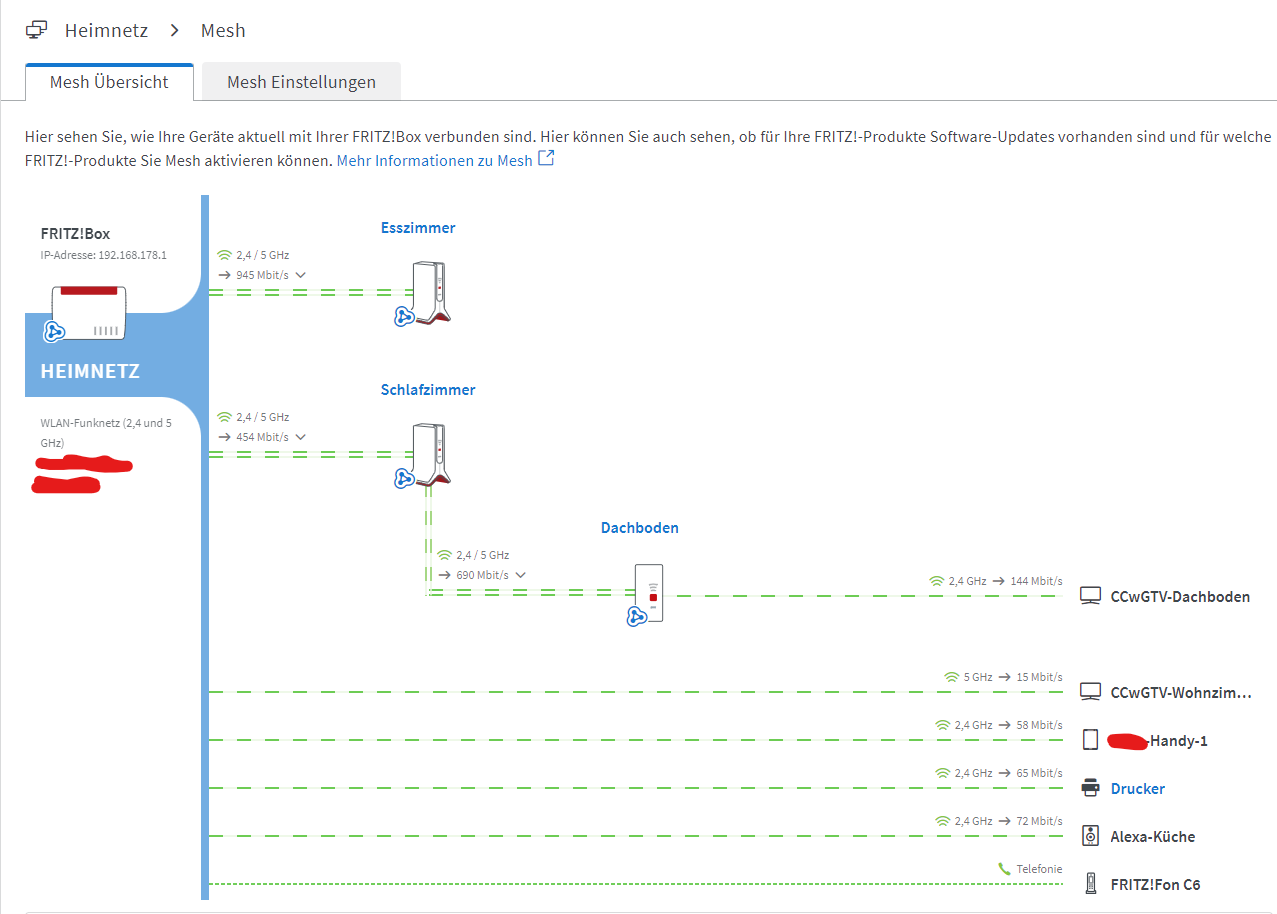
Task: Click the phone icon beside Handy-1
Action: pos(1091,740)
